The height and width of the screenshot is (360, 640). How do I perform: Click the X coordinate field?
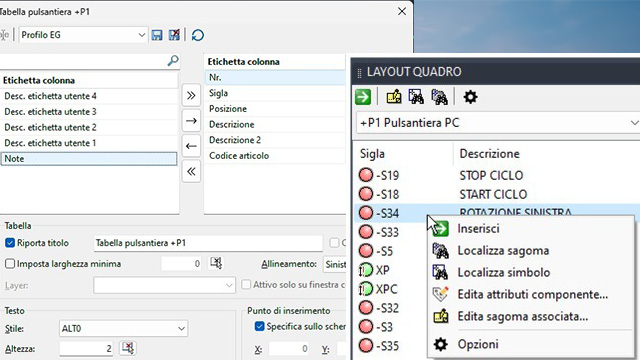[x=289, y=349]
